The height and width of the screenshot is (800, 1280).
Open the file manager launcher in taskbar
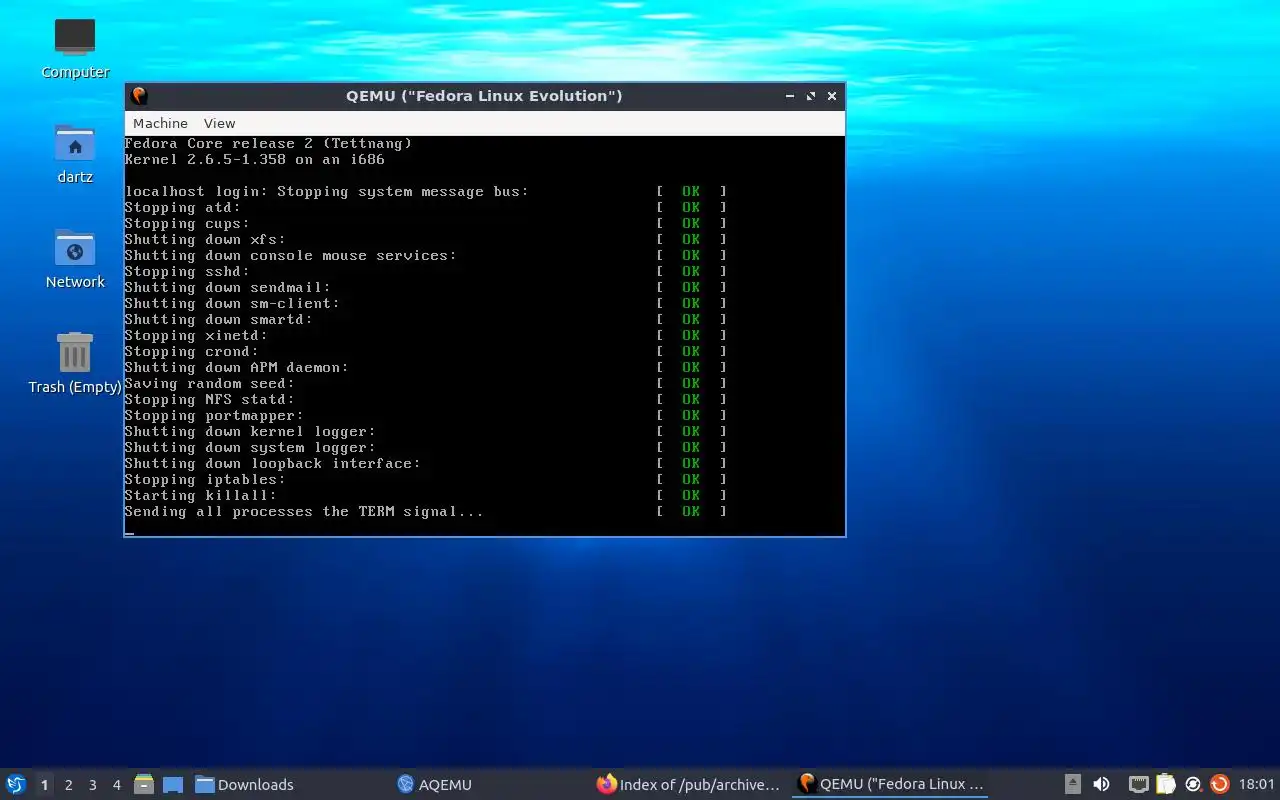[x=144, y=784]
